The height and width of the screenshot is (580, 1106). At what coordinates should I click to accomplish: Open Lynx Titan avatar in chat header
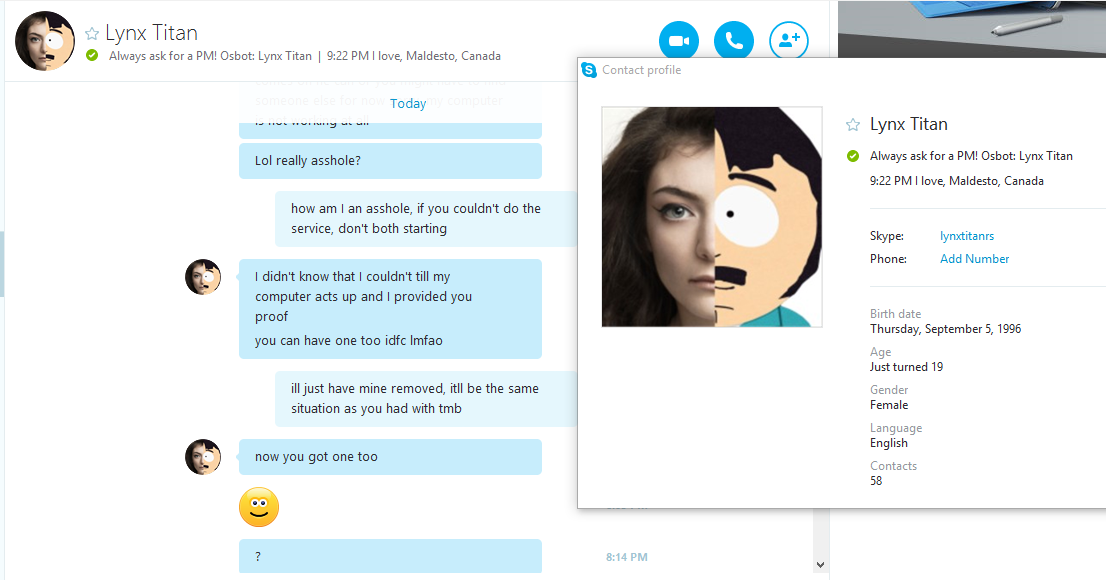tap(45, 41)
